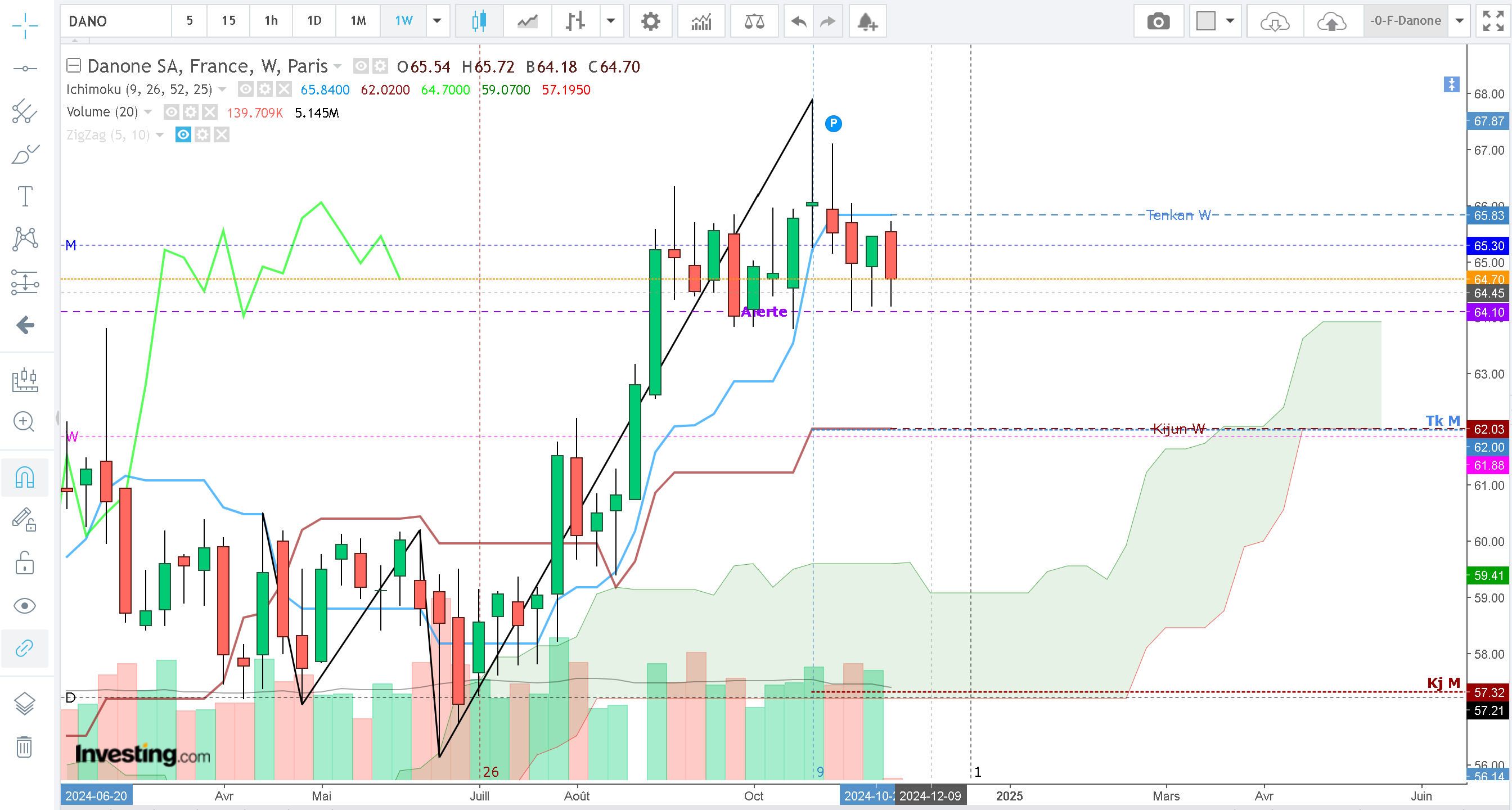The width and height of the screenshot is (1512, 810).
Task: Save chart layout to cloud
Action: pos(1332,21)
